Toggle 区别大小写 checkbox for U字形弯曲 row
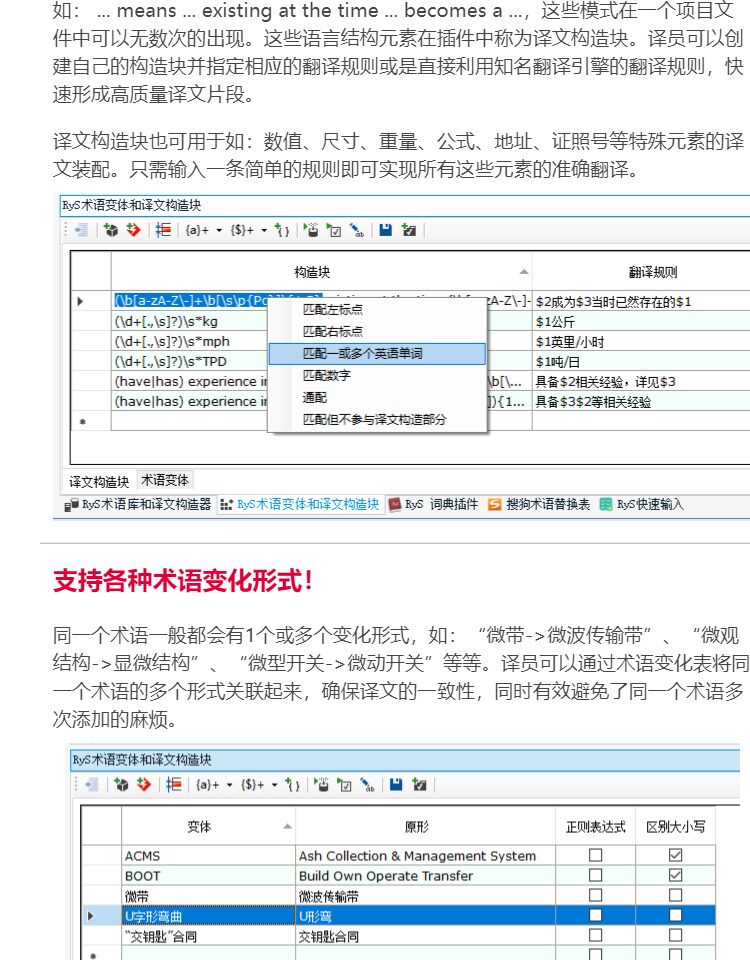 [x=675, y=915]
